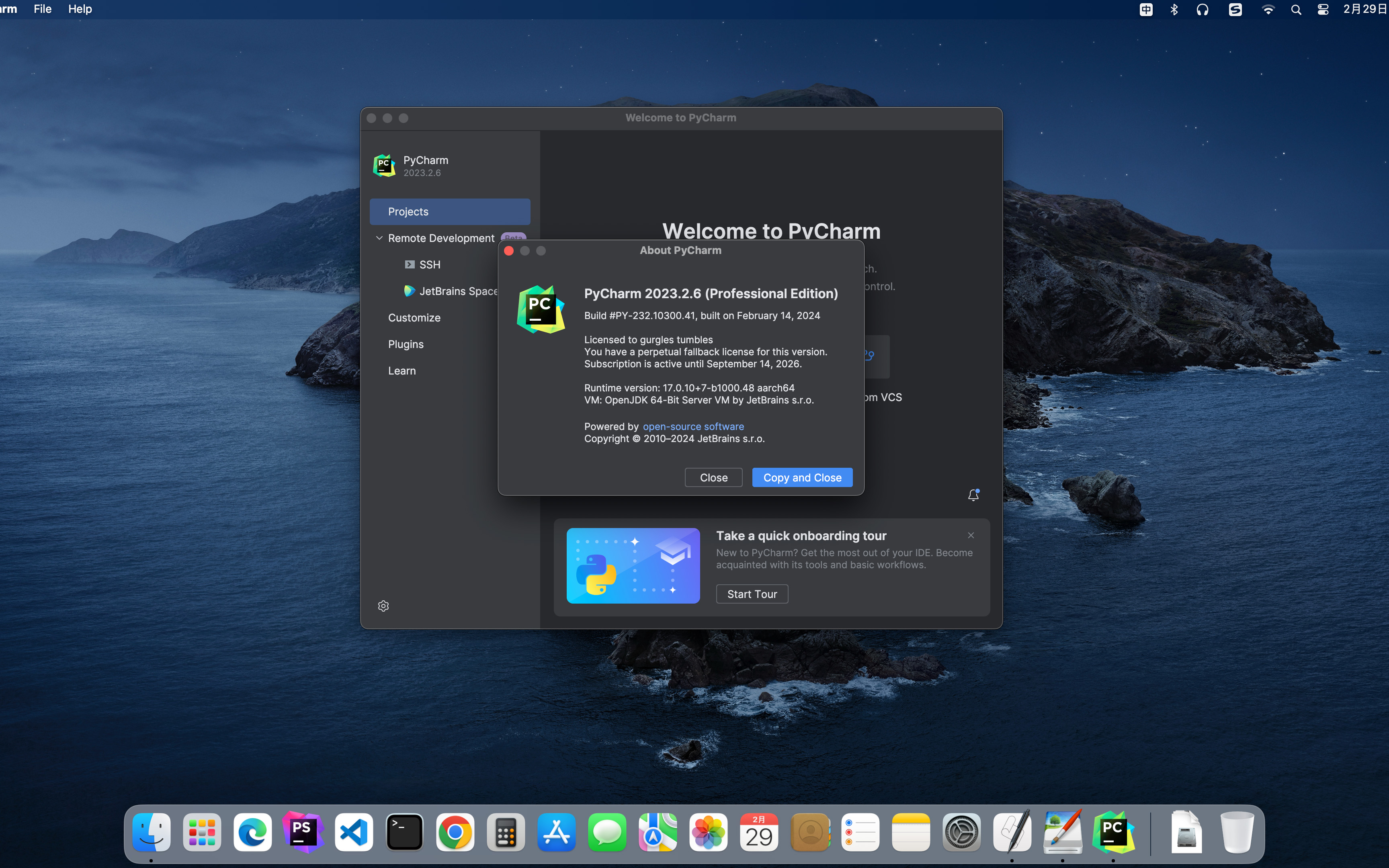Open Contacts from the Dock

(809, 832)
